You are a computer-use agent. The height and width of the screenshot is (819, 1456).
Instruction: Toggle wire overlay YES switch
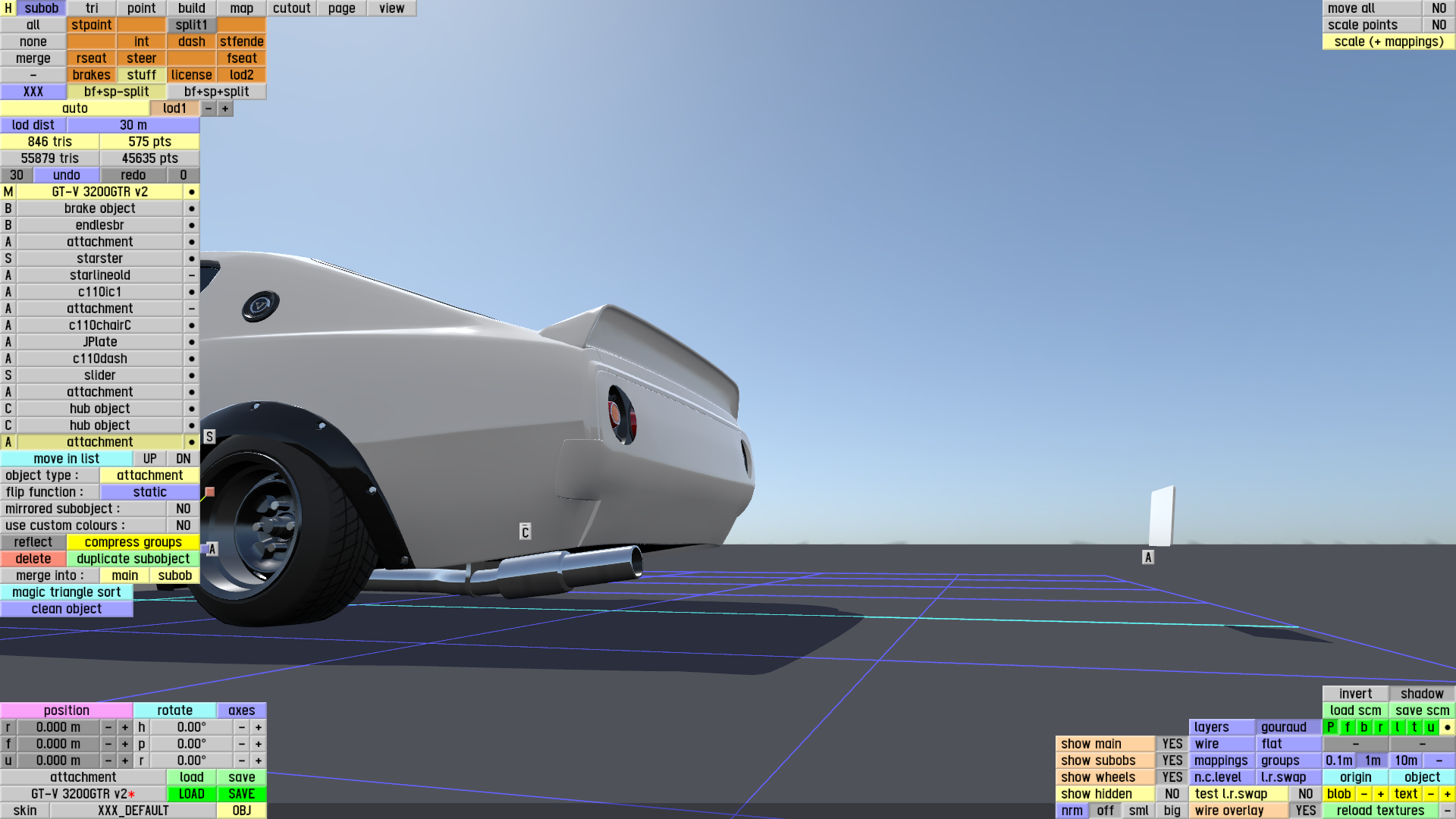click(1305, 811)
